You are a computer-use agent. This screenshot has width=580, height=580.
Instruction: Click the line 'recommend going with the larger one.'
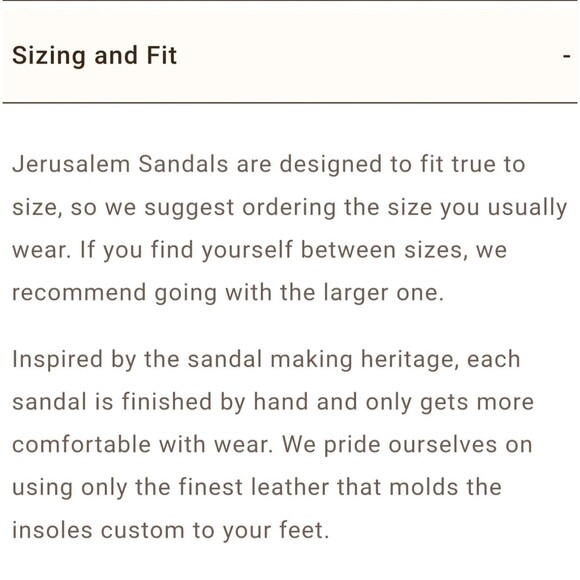tap(228, 293)
